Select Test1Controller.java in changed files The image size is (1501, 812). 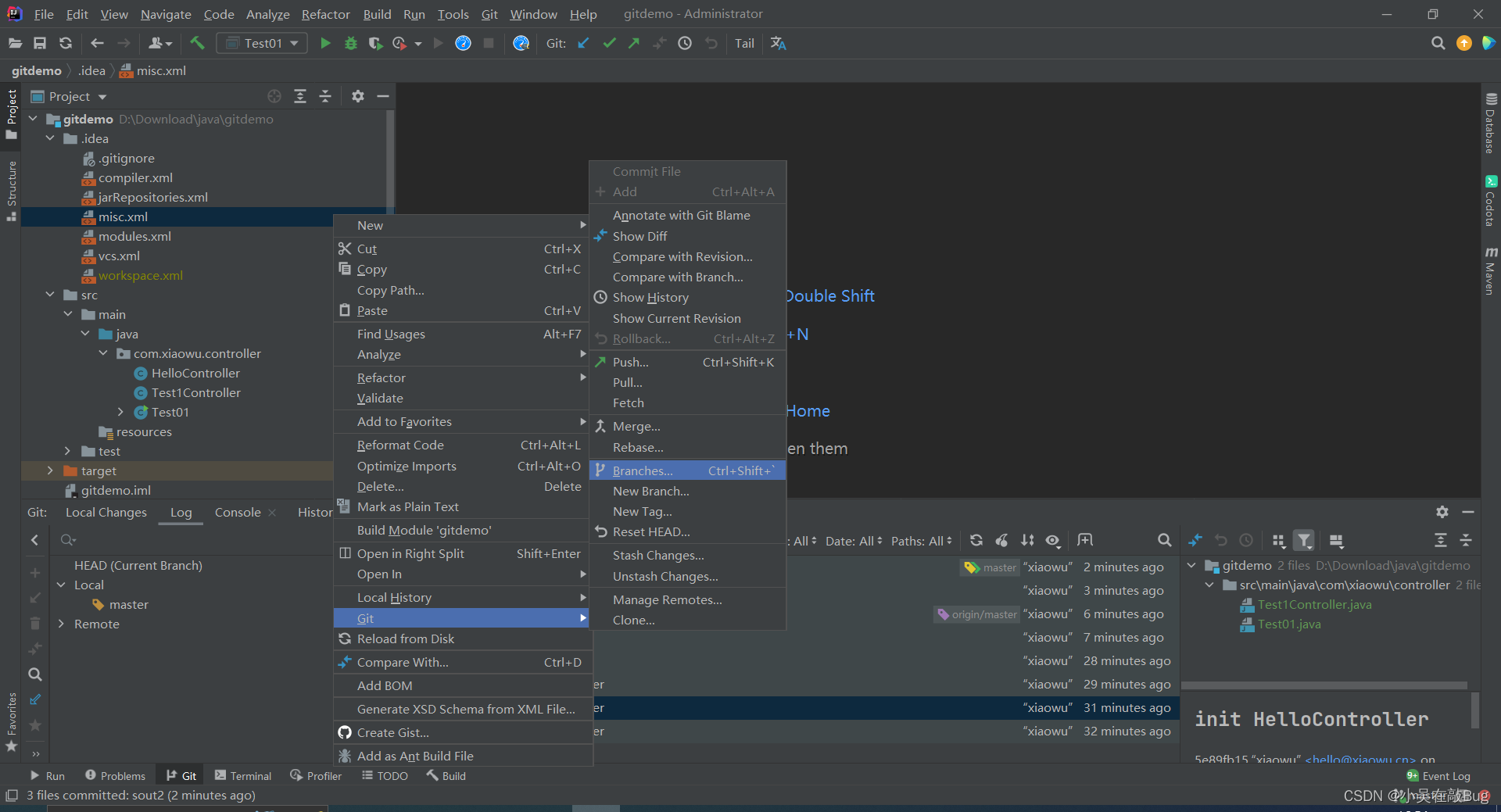point(1314,604)
